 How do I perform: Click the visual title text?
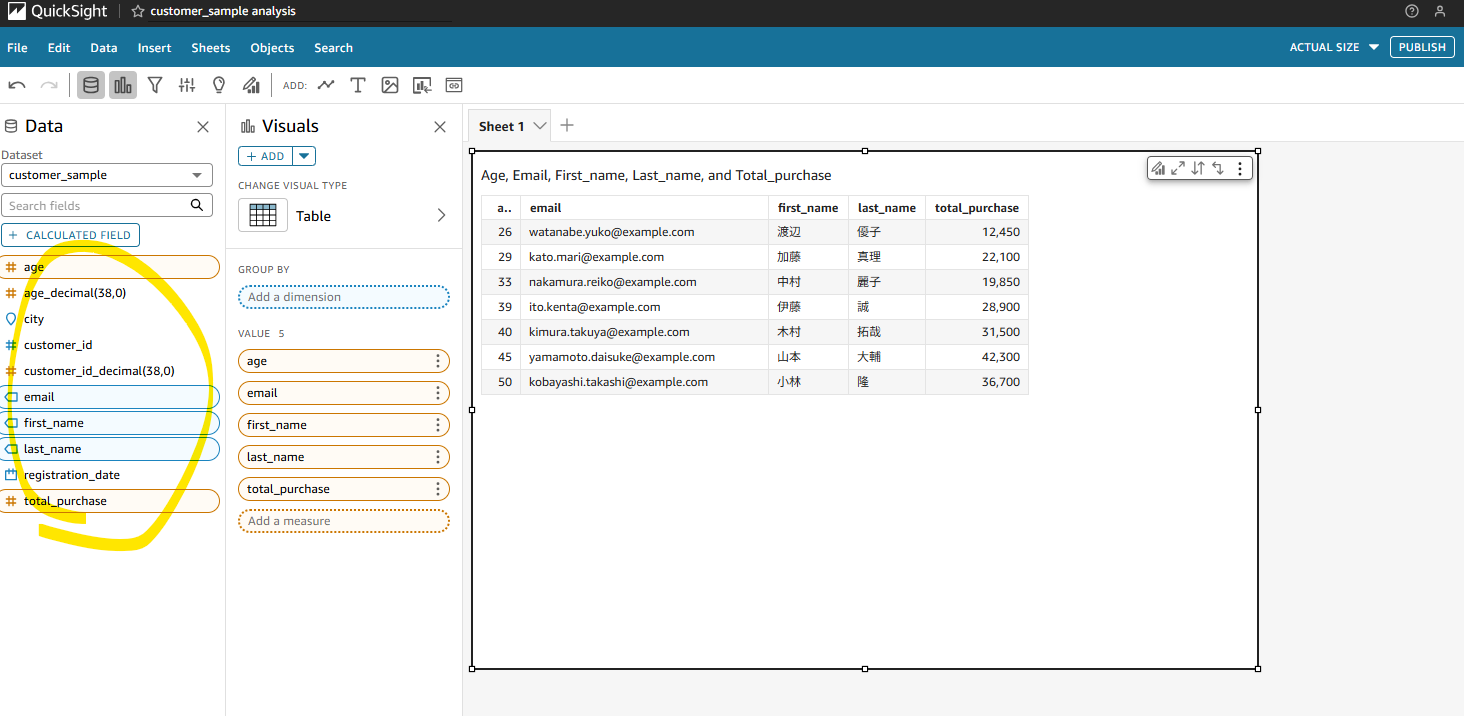[x=656, y=175]
